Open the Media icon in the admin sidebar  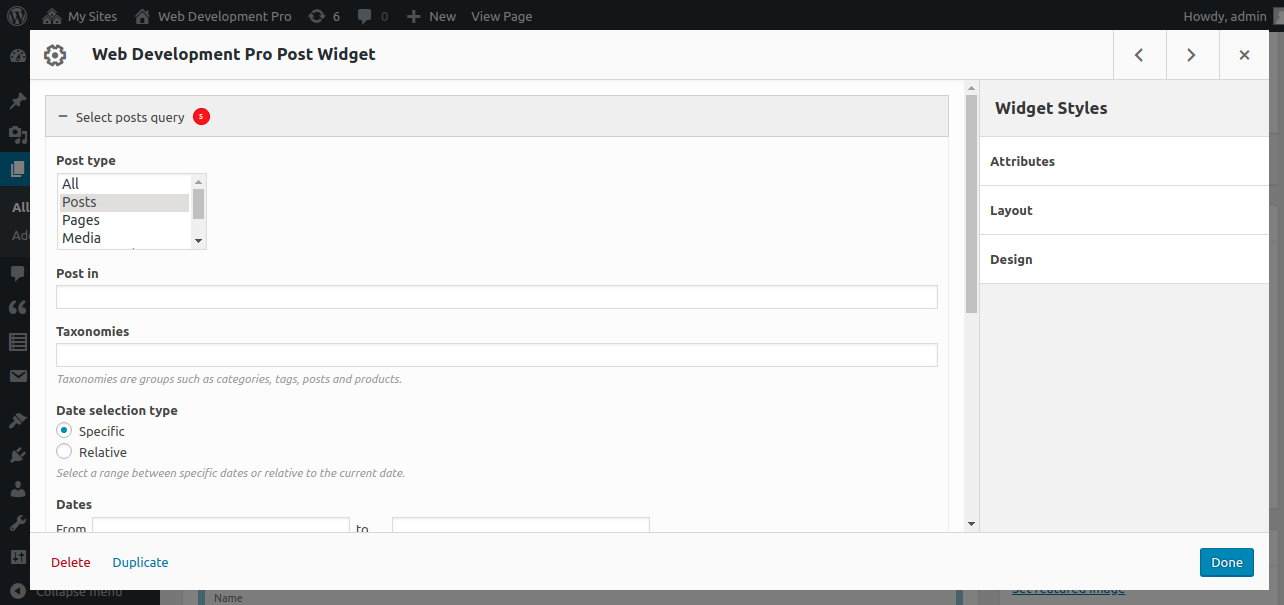coord(17,135)
